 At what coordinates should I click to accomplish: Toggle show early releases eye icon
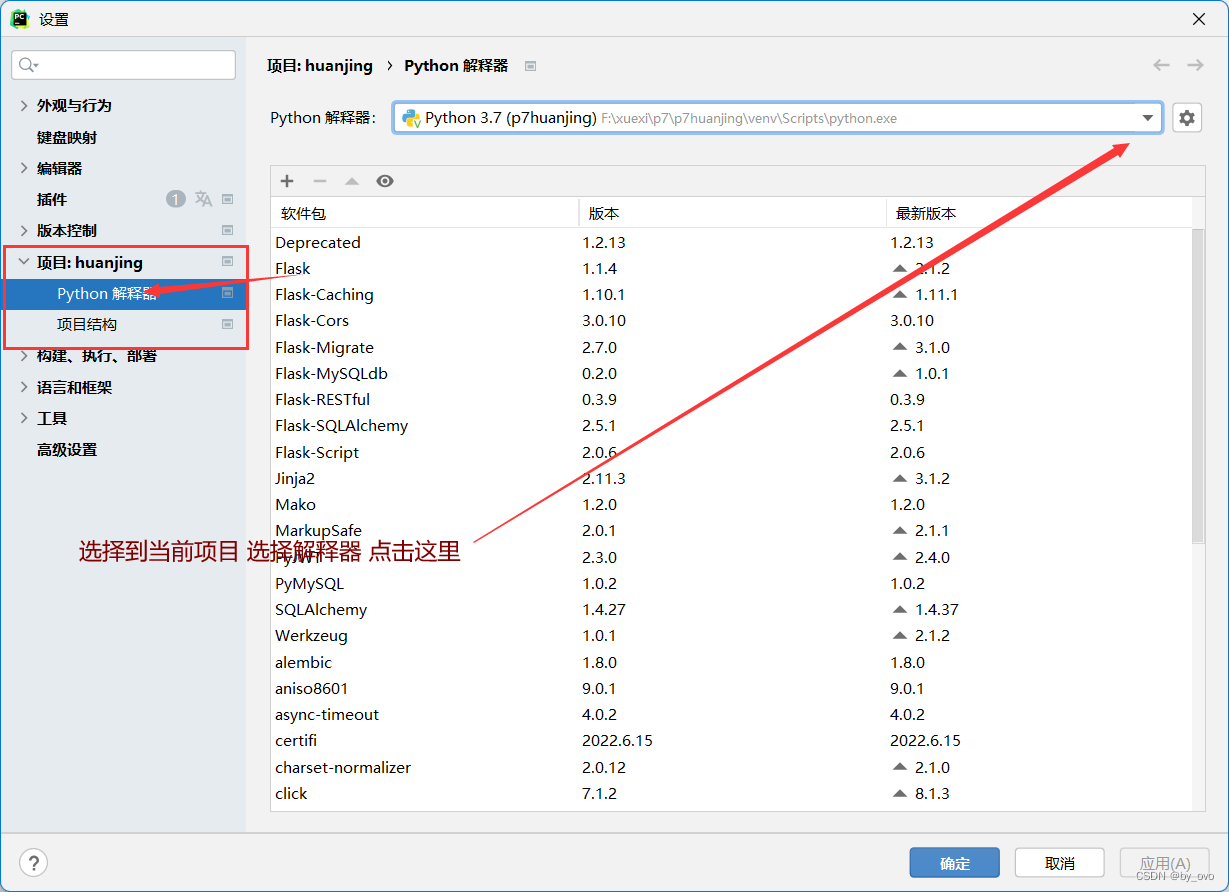click(385, 181)
